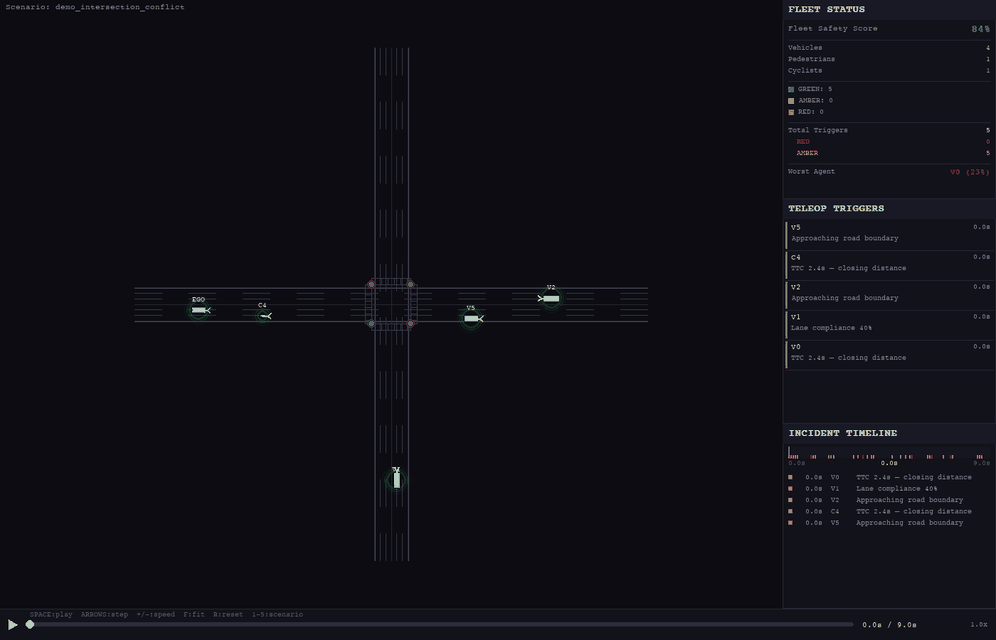Click the northeast corner node of the intersection

(410, 284)
